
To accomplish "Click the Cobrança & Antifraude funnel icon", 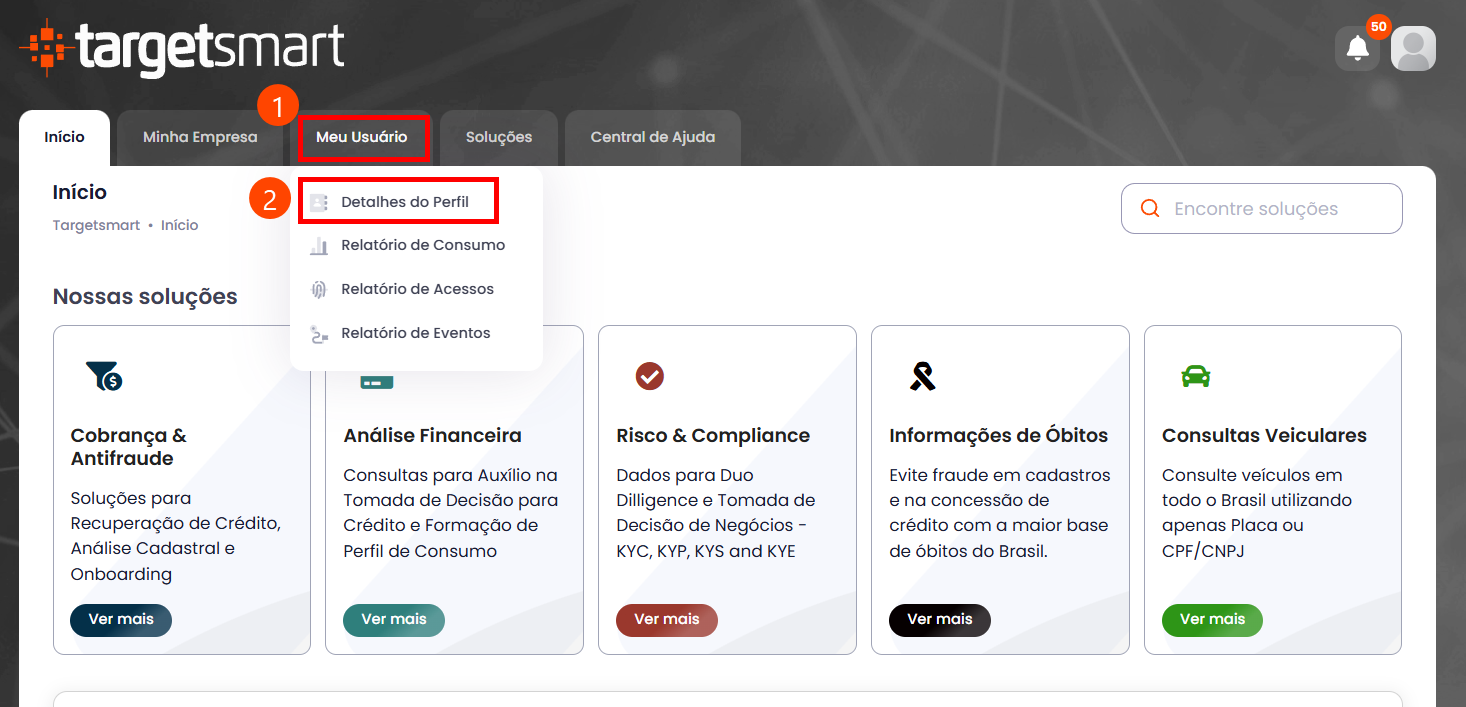I will click(103, 376).
